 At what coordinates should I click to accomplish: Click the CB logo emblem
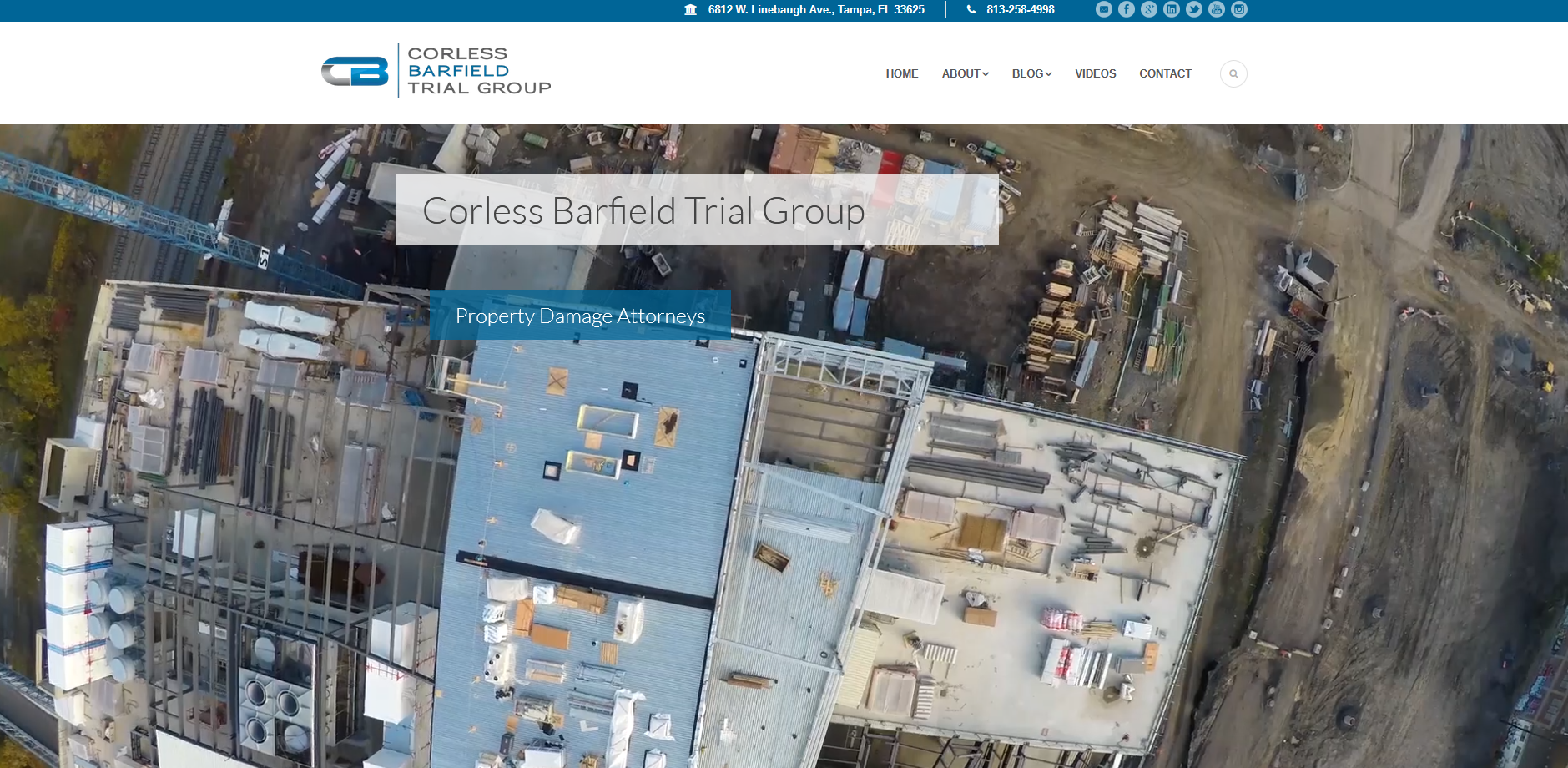point(355,71)
